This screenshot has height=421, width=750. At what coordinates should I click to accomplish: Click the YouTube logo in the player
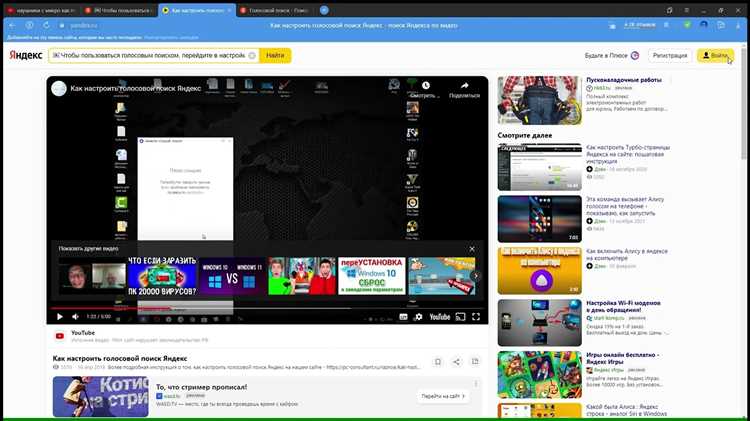[x=438, y=317]
